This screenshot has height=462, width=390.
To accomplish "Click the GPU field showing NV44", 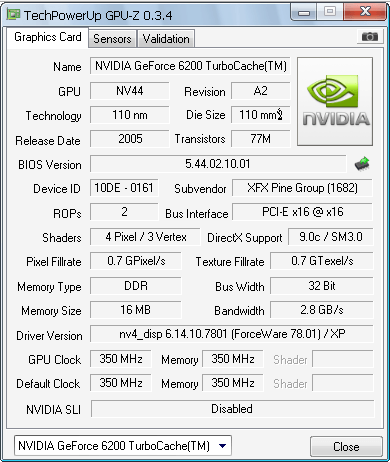I will (x=130, y=91).
